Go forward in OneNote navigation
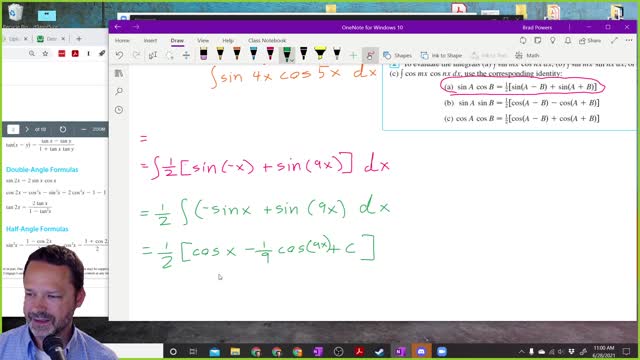 [x=136, y=27]
